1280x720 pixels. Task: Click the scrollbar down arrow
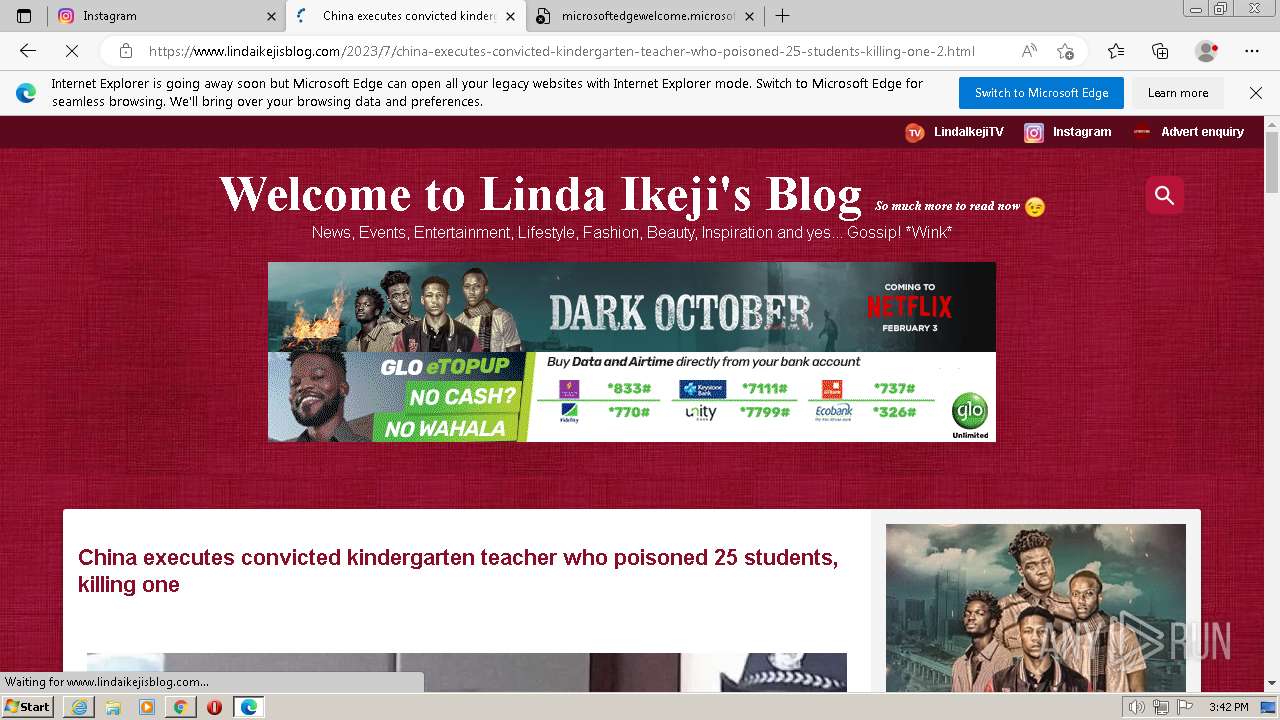pyautogui.click(x=1272, y=684)
